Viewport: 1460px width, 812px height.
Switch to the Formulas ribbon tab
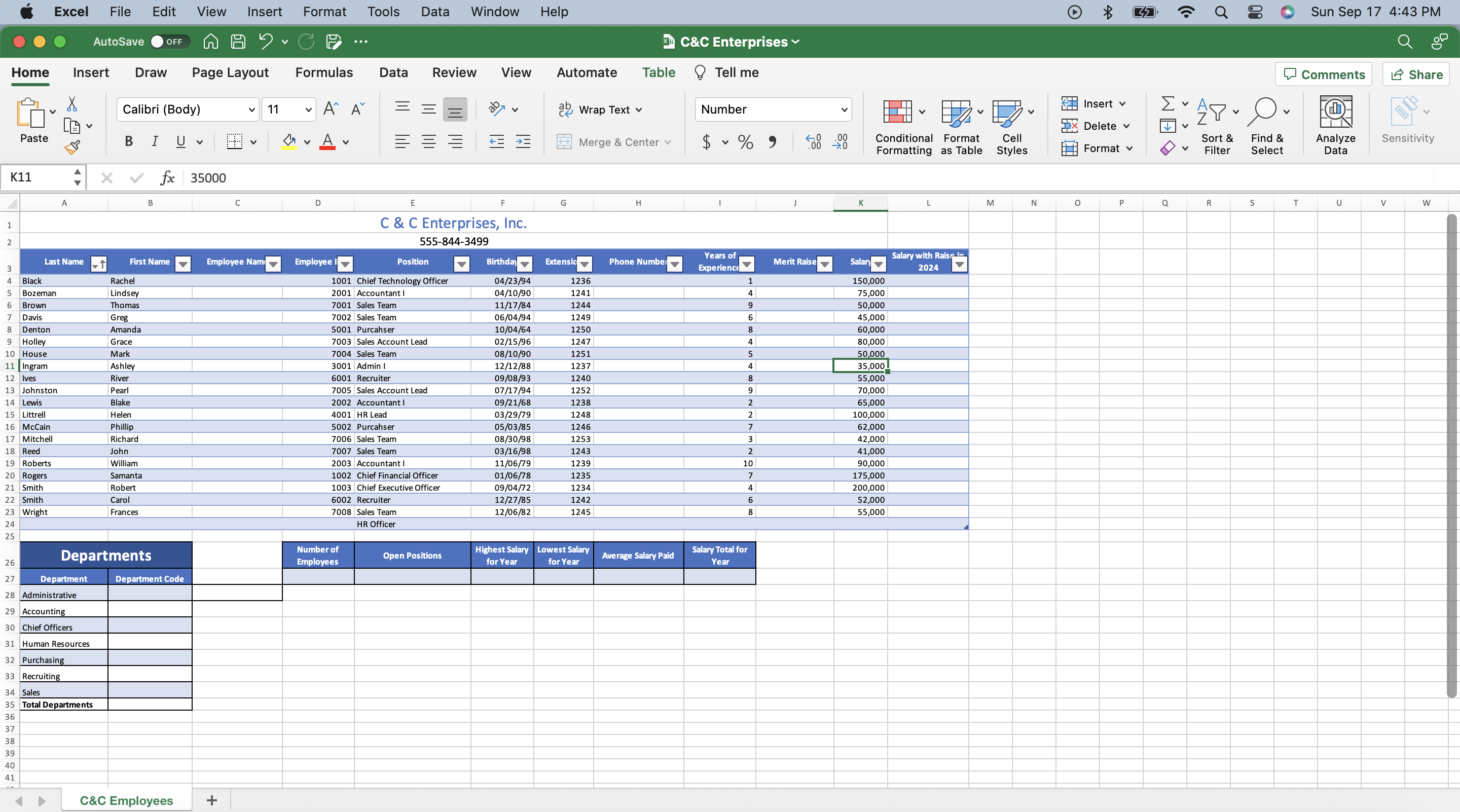click(323, 72)
